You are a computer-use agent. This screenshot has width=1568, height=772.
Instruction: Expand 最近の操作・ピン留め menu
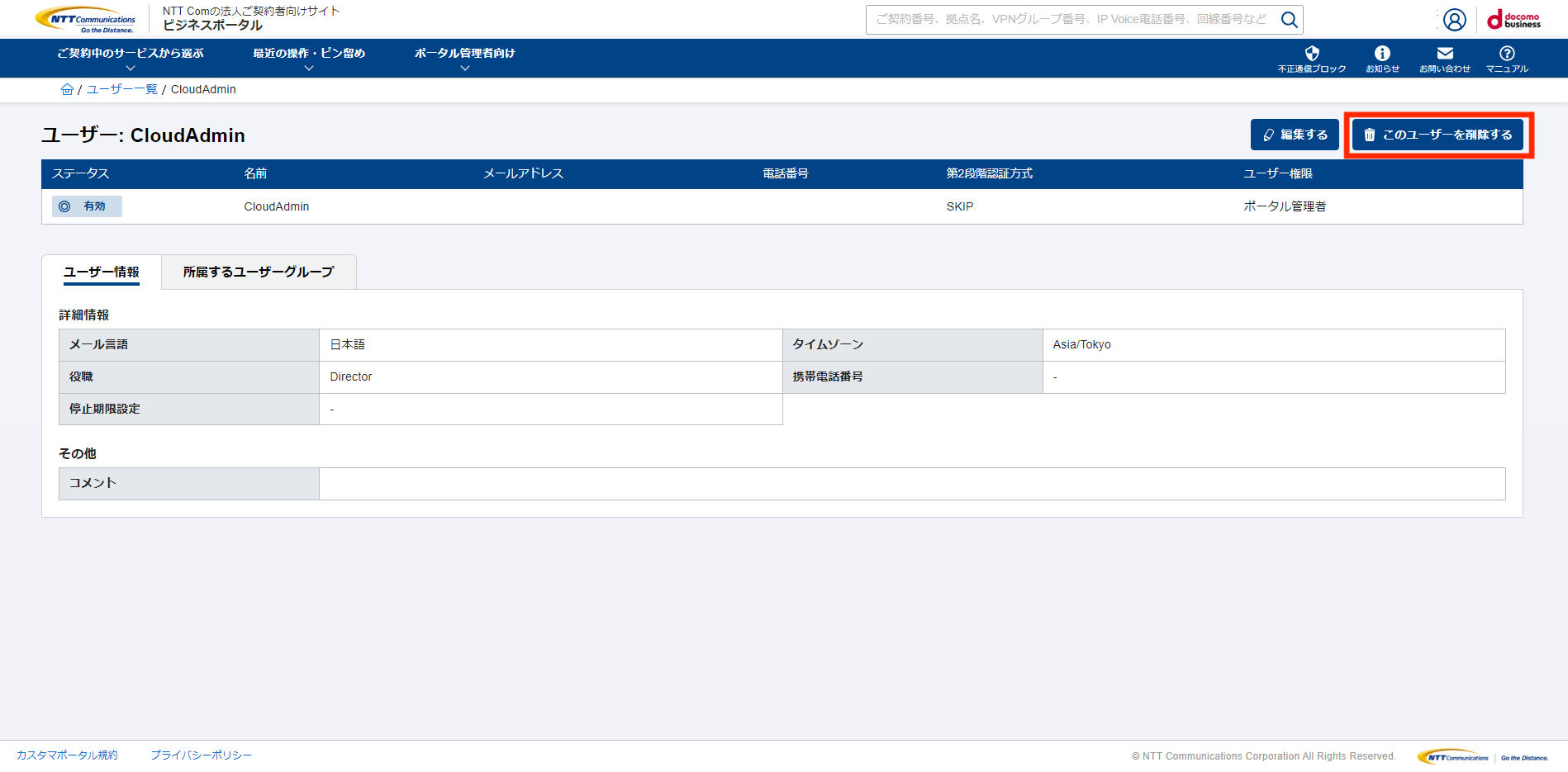click(309, 58)
